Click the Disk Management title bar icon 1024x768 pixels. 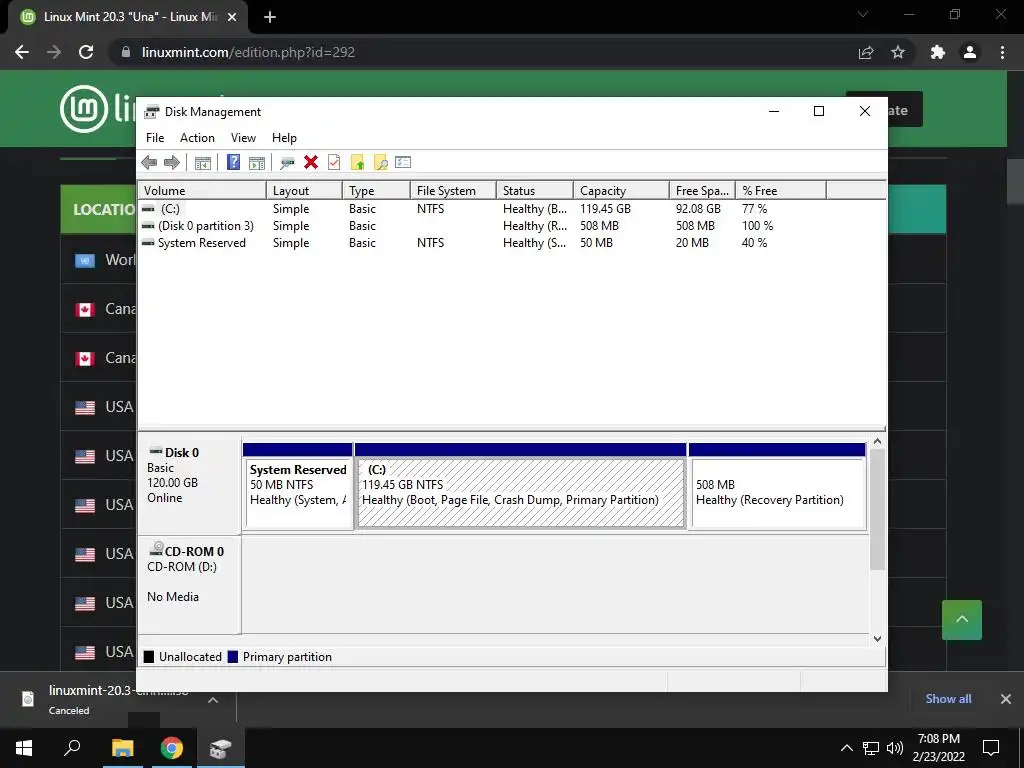coord(152,112)
